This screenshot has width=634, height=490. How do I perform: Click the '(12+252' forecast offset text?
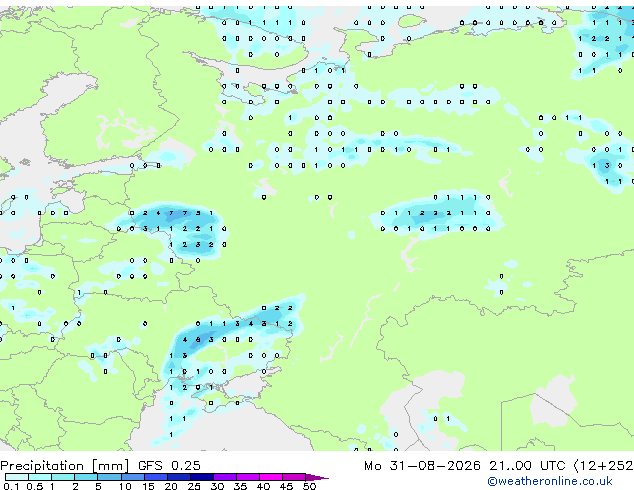pyautogui.click(x=603, y=466)
